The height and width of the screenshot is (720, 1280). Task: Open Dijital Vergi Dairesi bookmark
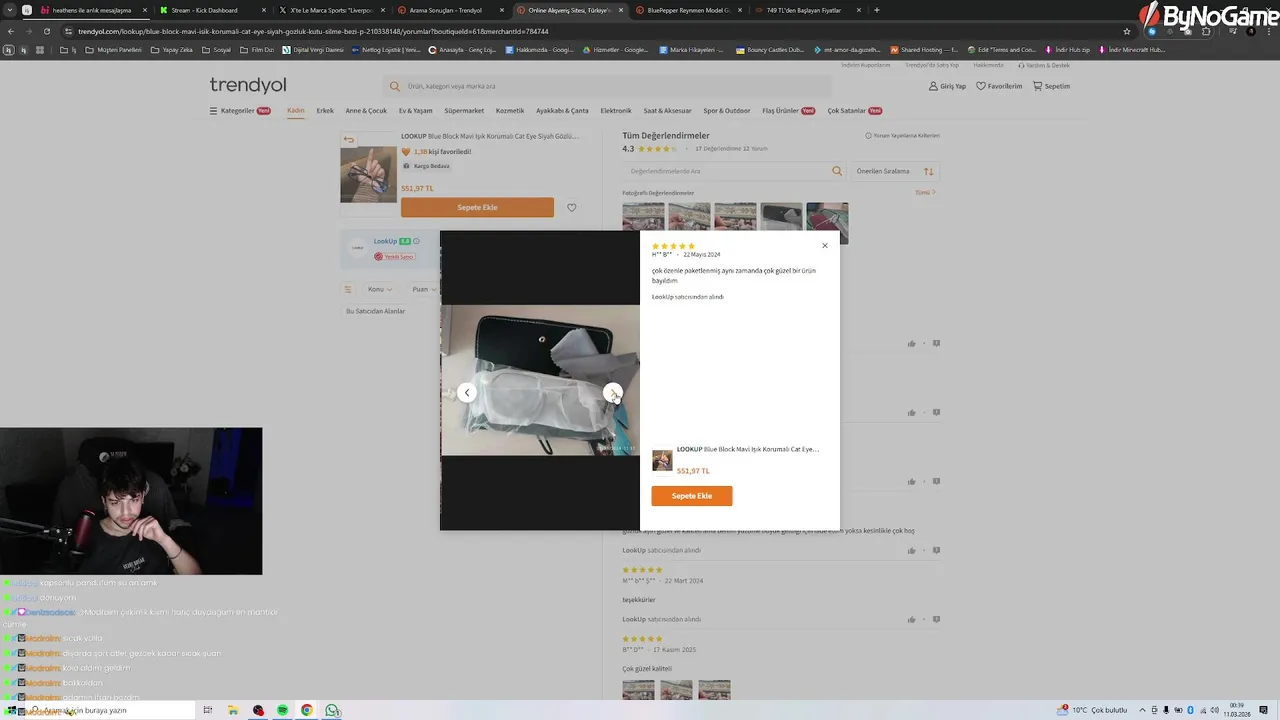tap(312, 50)
